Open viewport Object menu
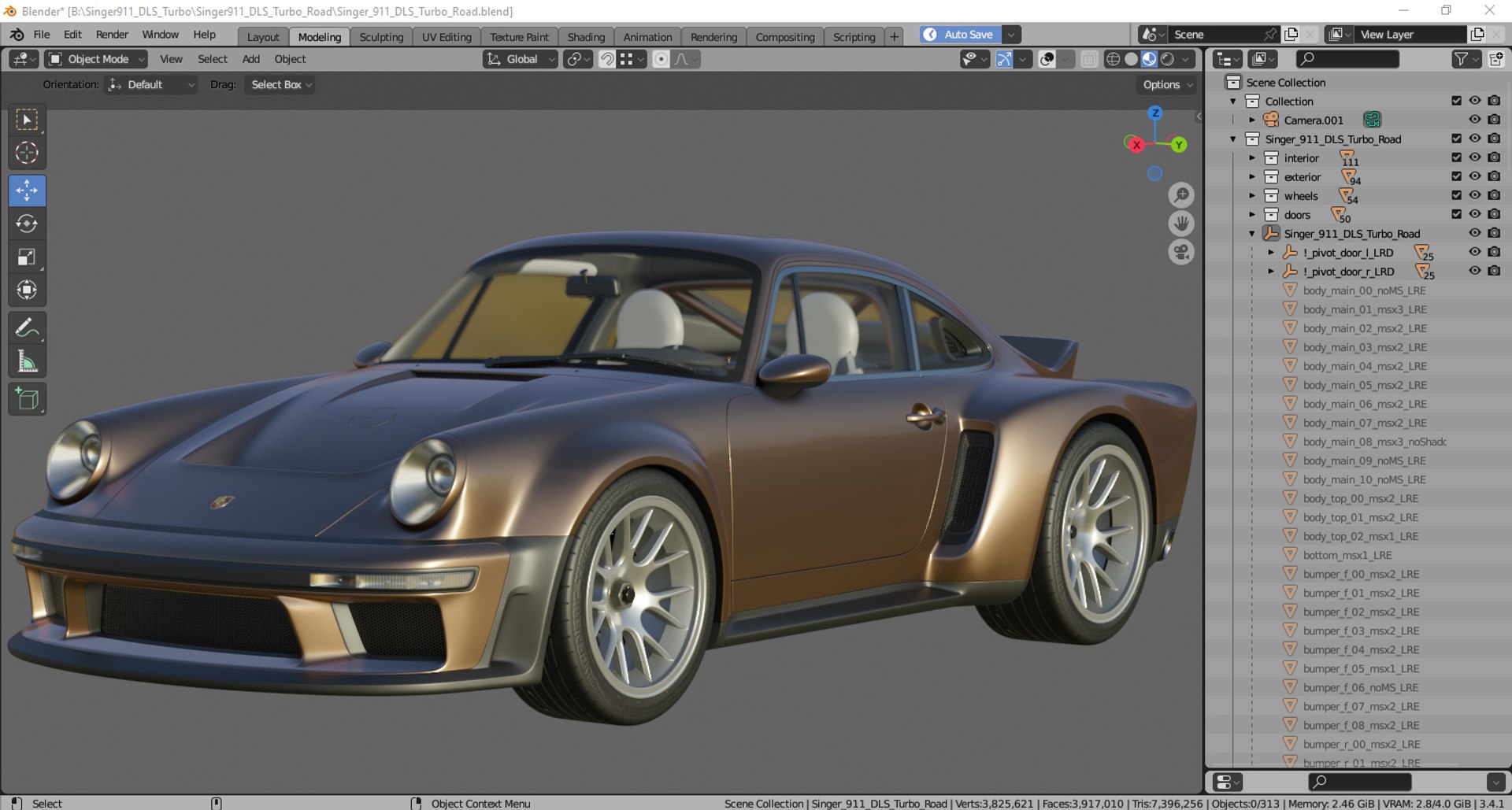The width and height of the screenshot is (1512, 810). [290, 59]
